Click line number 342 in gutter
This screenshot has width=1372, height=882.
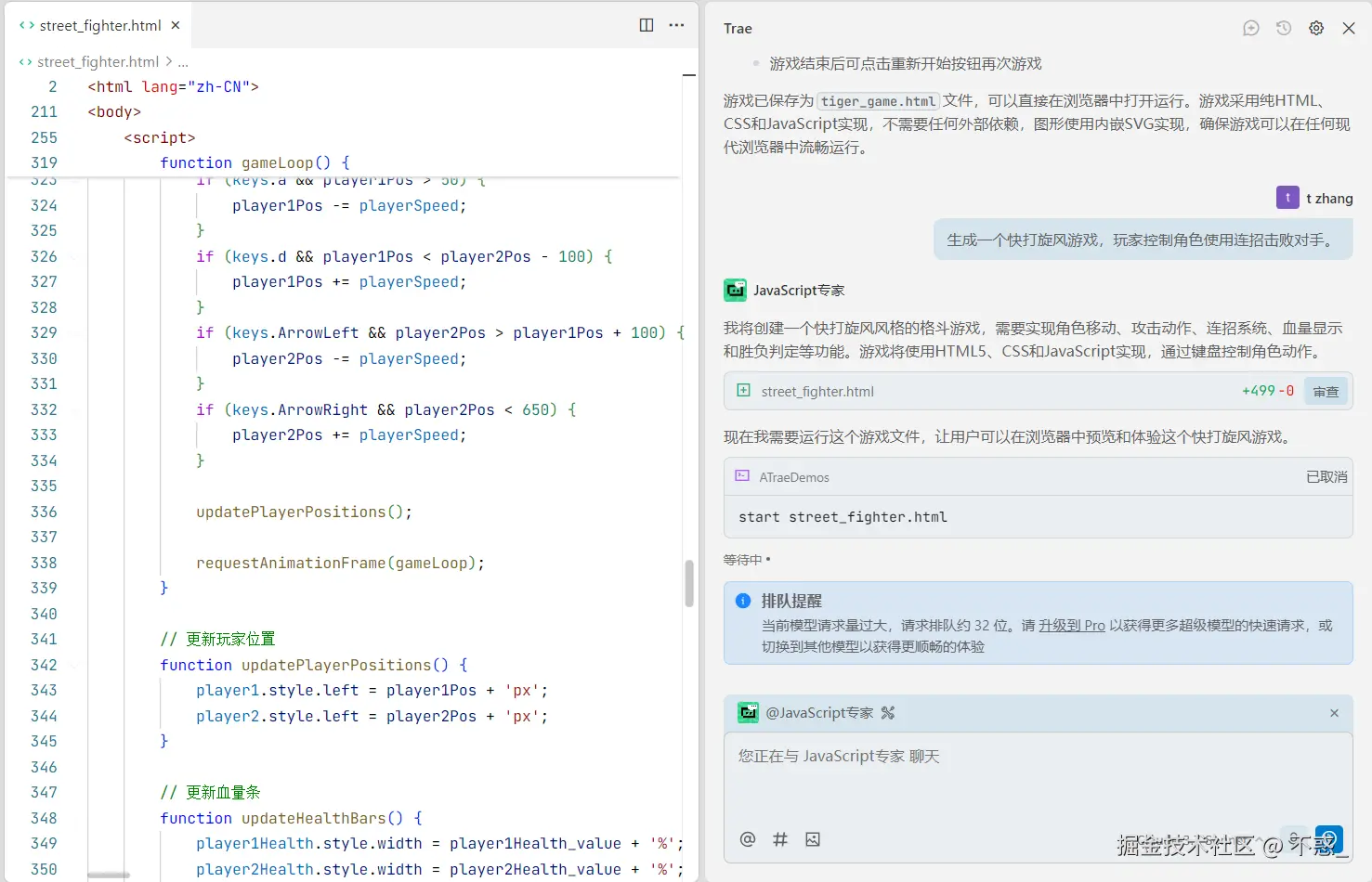(44, 665)
